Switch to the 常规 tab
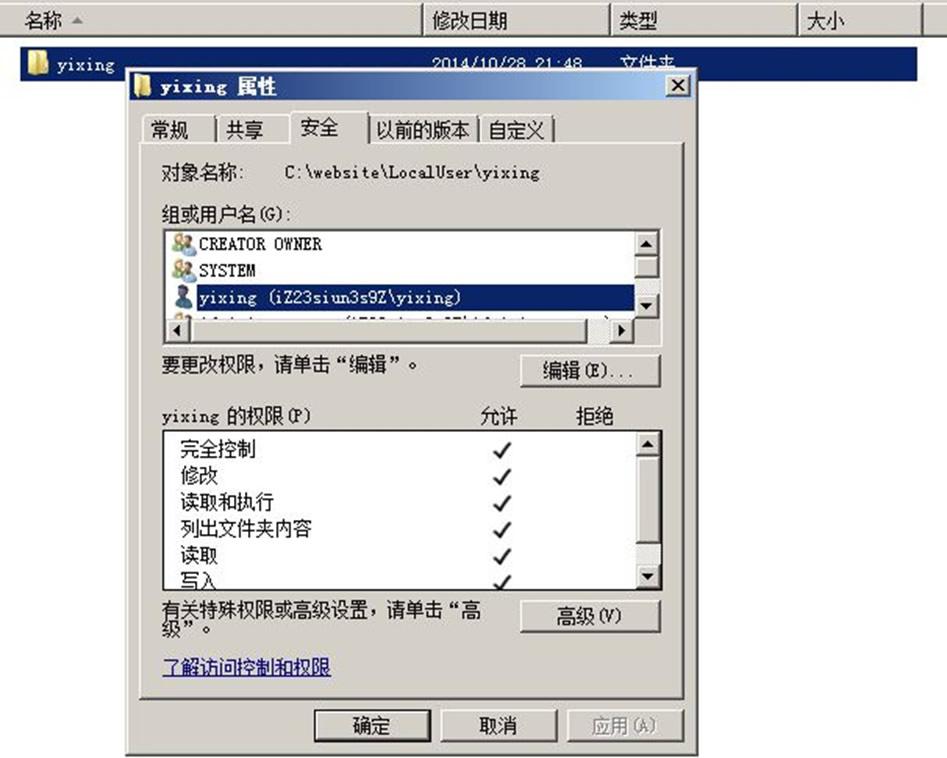The height and width of the screenshot is (758, 947). 170,130
